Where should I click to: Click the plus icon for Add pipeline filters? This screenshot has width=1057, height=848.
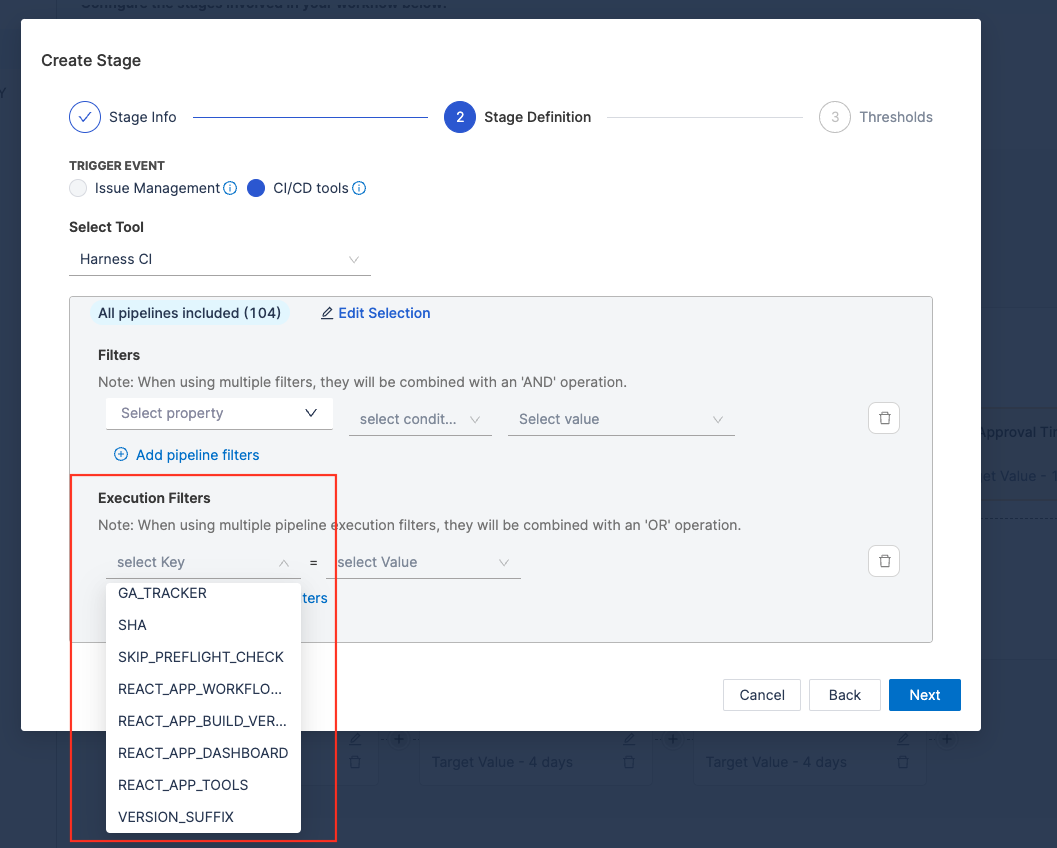pos(121,455)
